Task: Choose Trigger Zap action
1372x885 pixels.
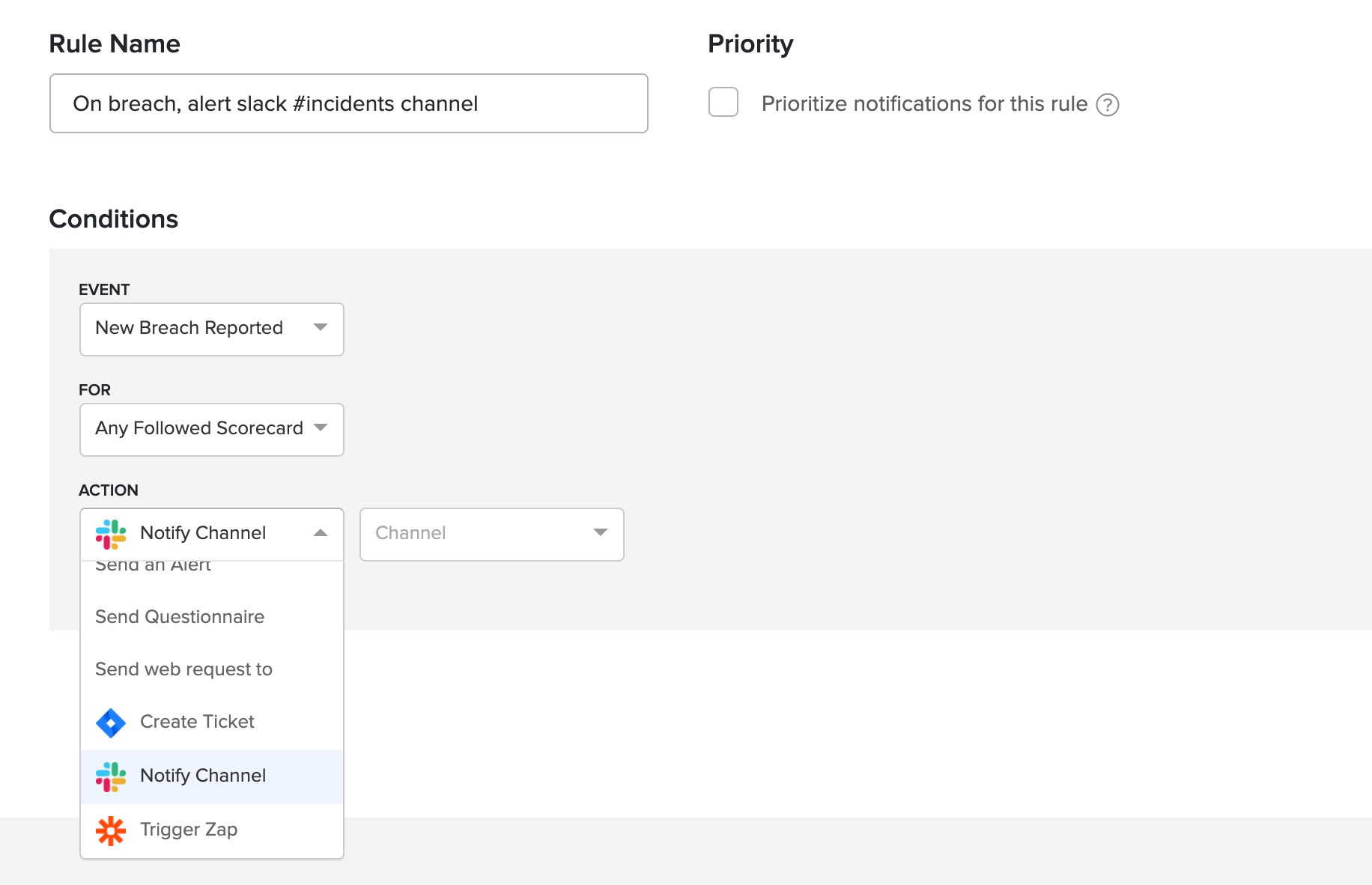Action: tap(189, 830)
